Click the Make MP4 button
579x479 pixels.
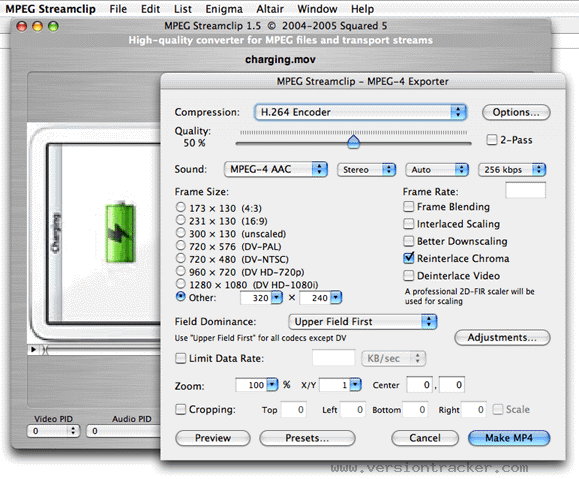[509, 438]
